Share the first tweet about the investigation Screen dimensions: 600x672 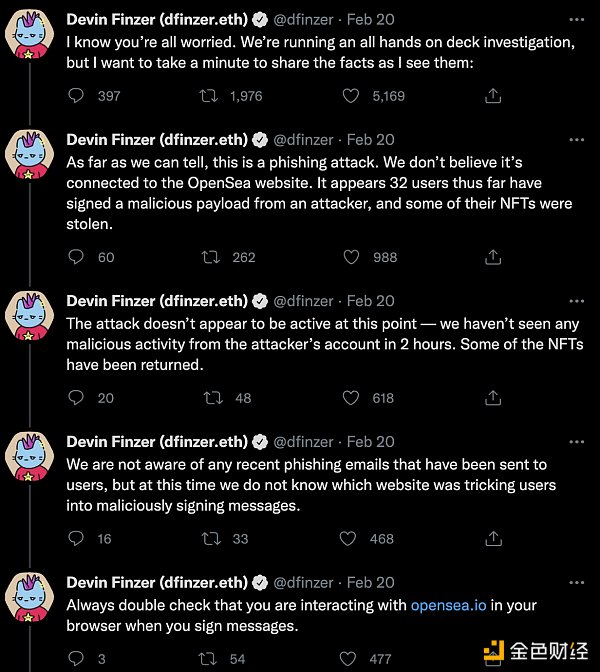[x=492, y=96]
